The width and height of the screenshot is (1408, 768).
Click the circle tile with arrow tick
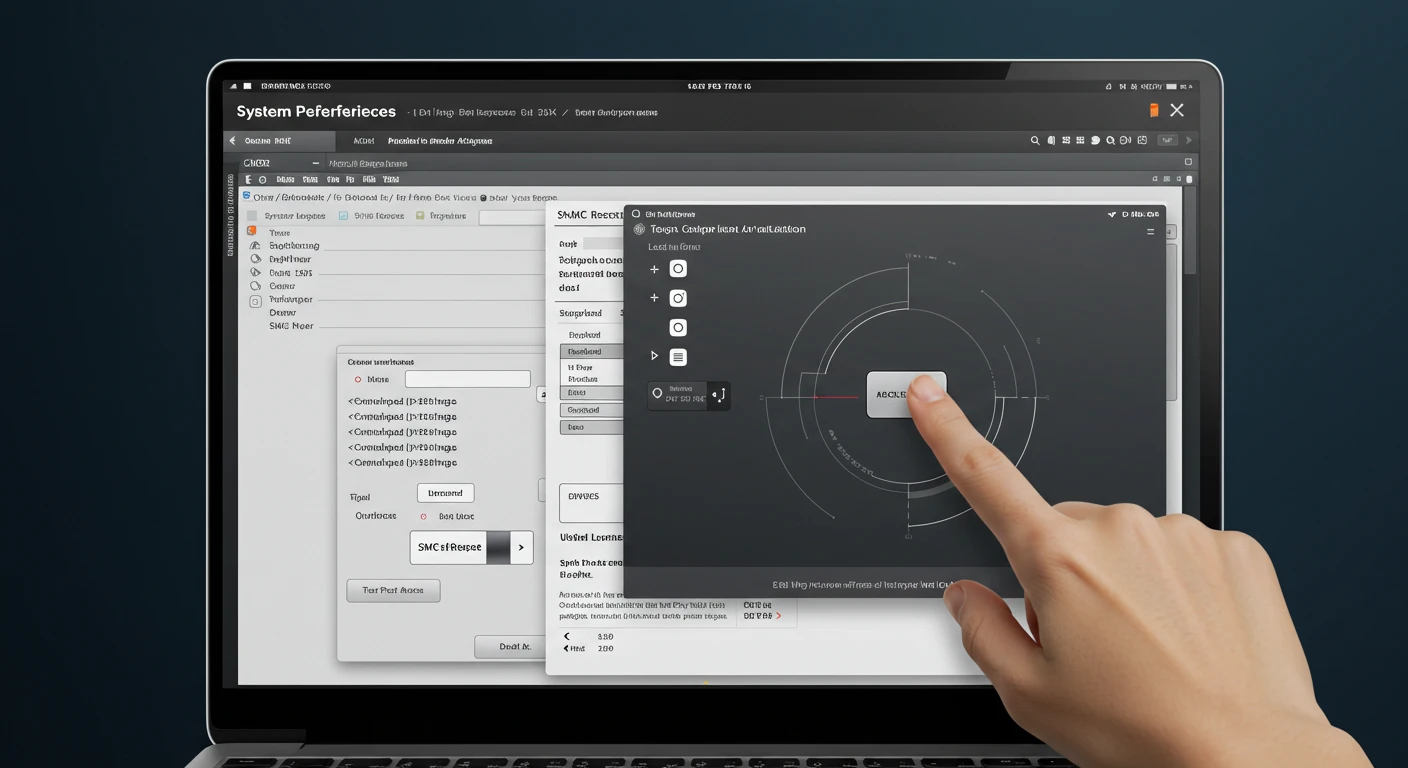click(678, 298)
